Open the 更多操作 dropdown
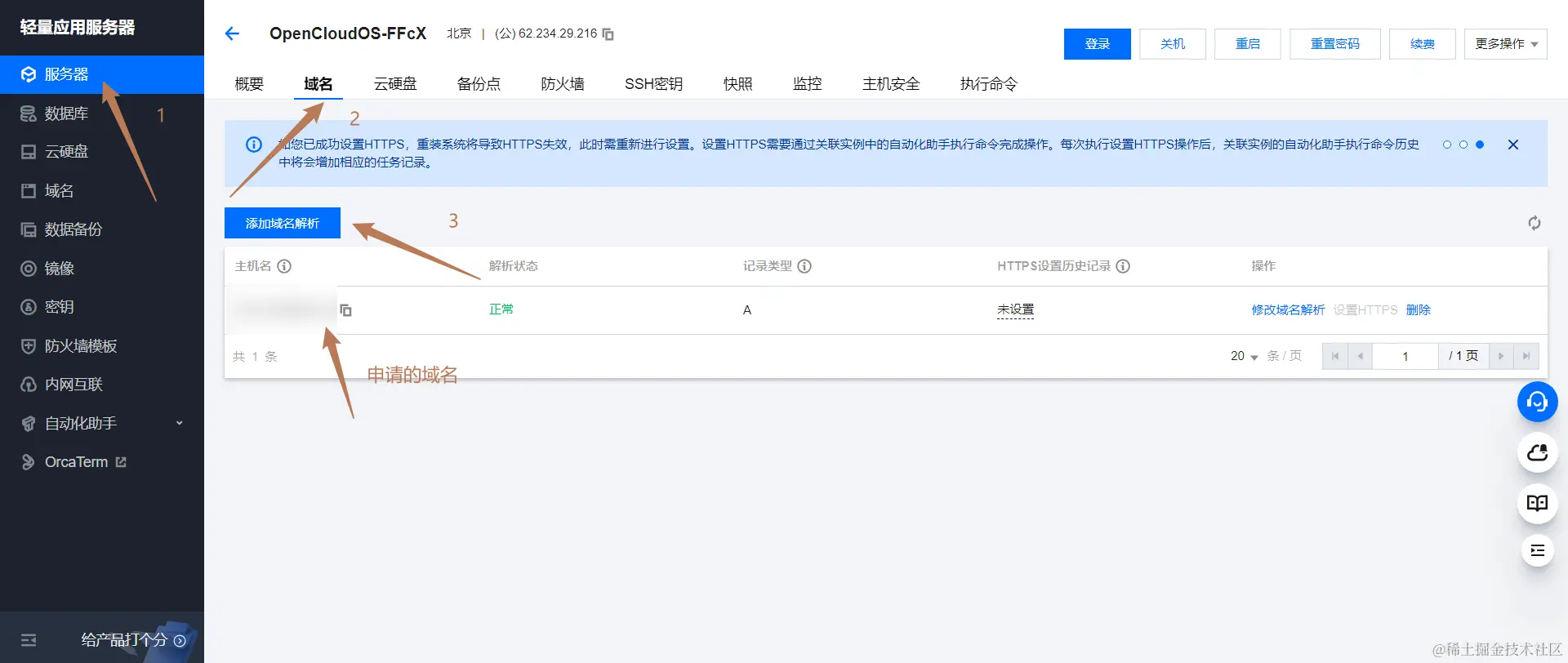The width and height of the screenshot is (1568, 663). [x=1506, y=44]
